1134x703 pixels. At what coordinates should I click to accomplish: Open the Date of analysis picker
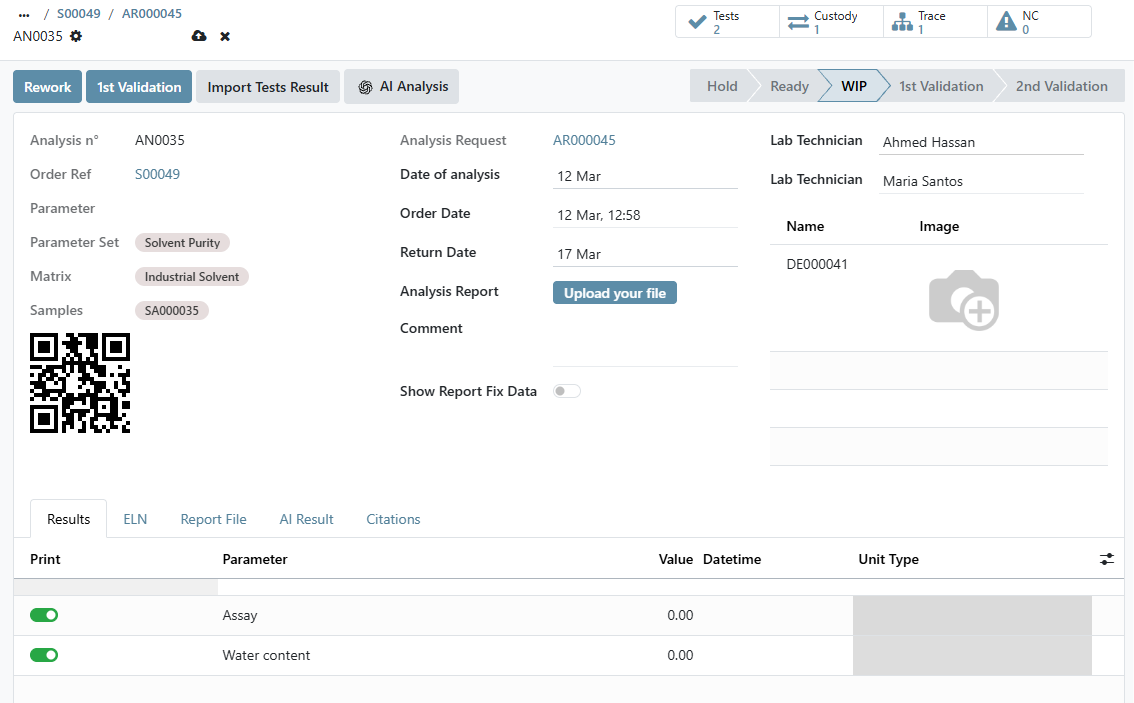click(644, 176)
